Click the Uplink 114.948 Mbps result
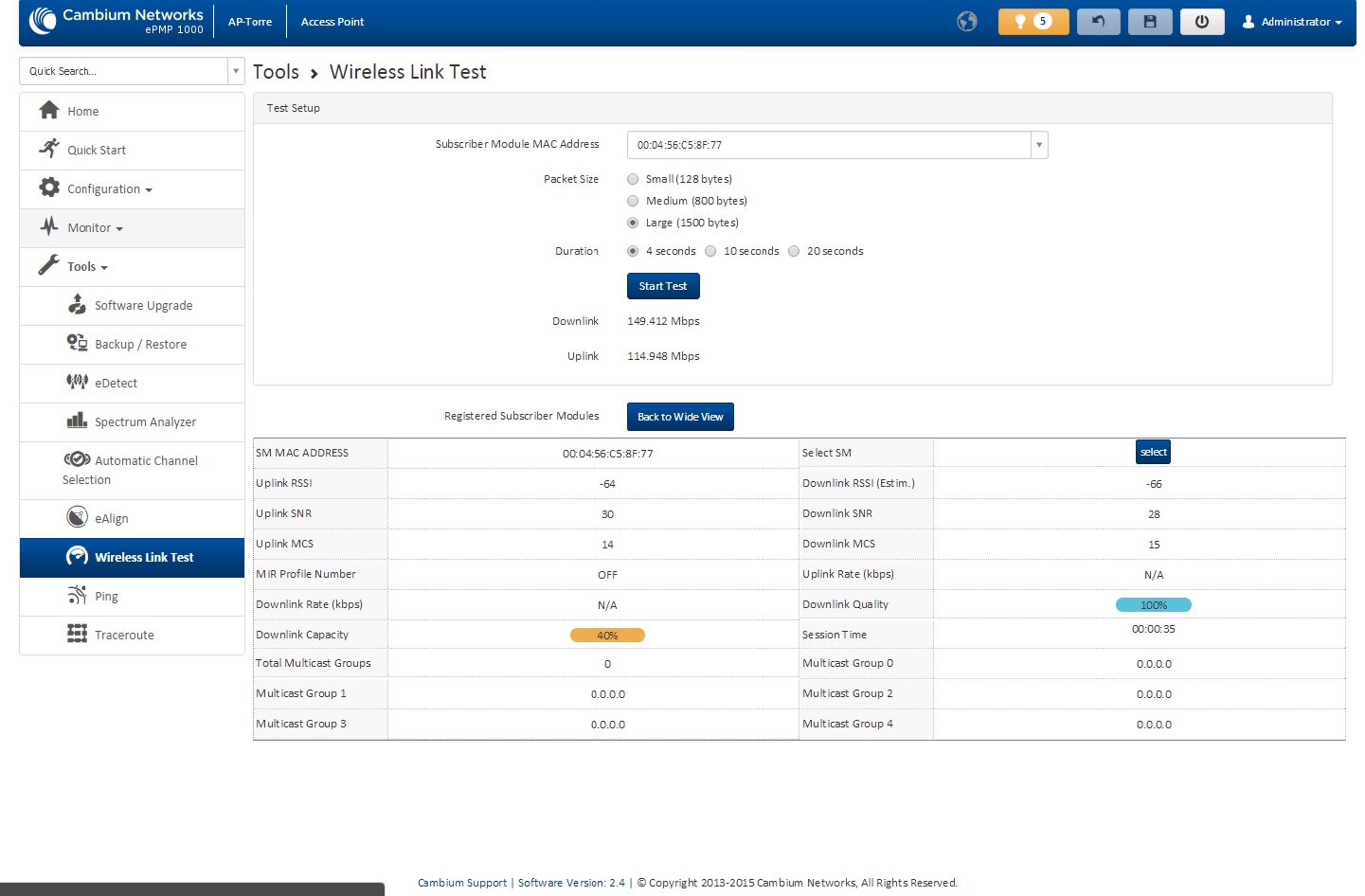 coord(663,356)
